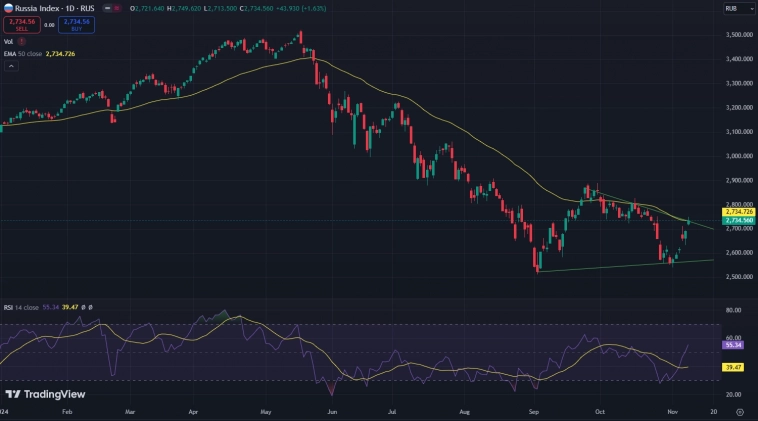Screen dimensions: 758x421
Task: Click the low value L2,713.500
Action: [220, 8]
